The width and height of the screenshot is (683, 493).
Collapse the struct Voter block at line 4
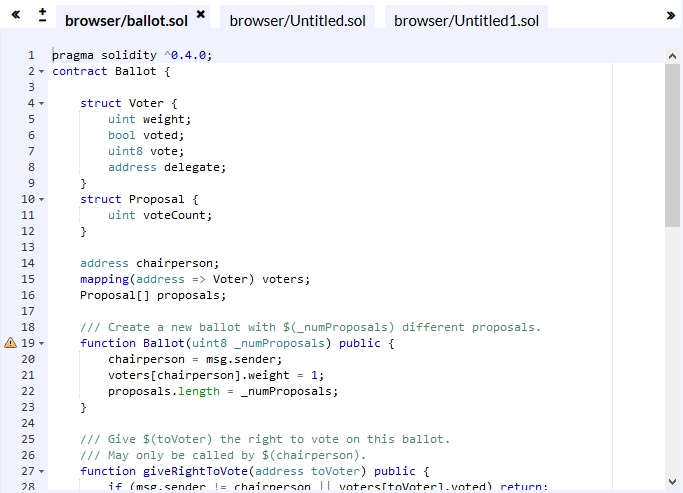coord(41,104)
